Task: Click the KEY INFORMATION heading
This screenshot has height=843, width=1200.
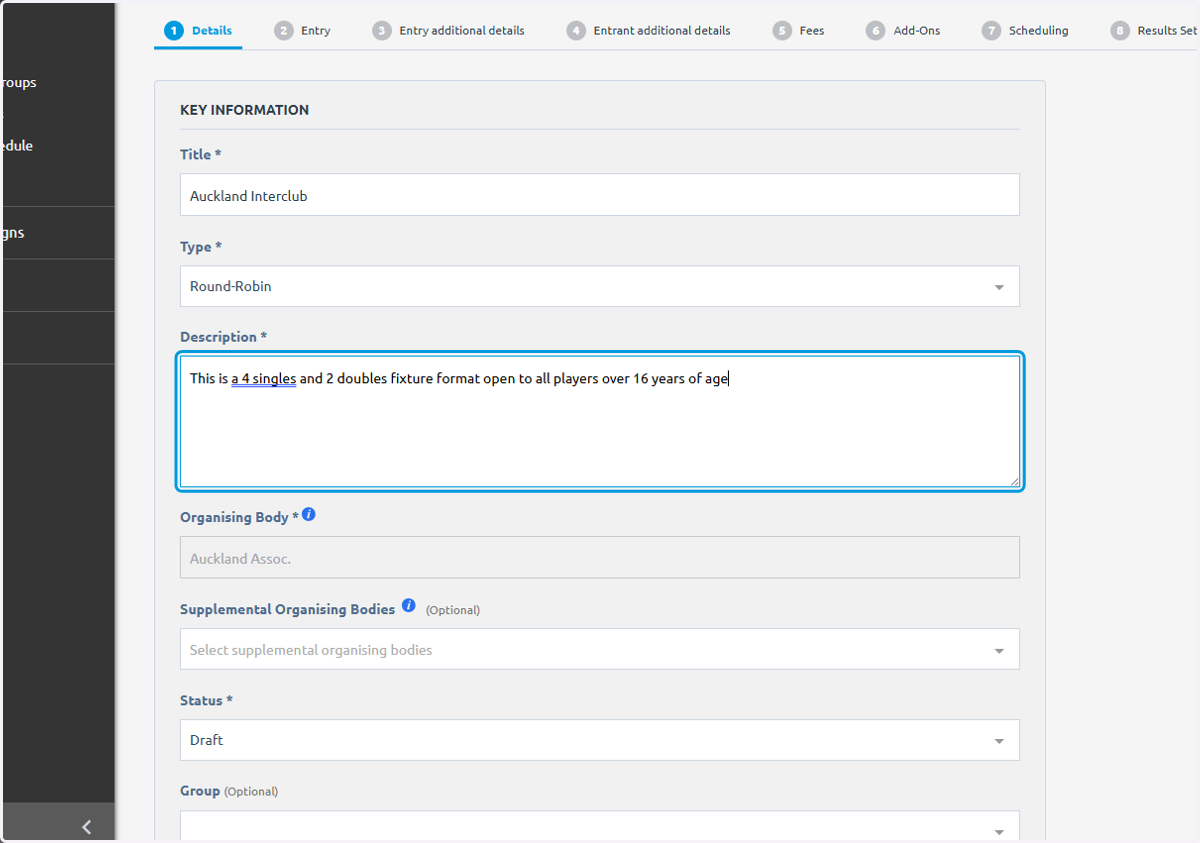Action: coord(244,110)
